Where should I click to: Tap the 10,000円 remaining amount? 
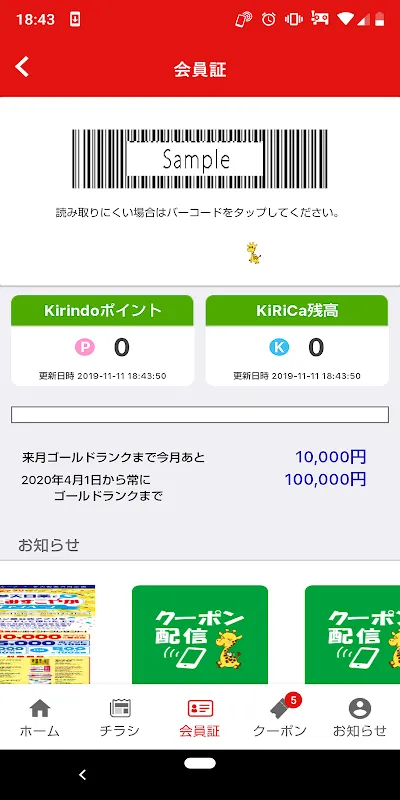click(331, 457)
